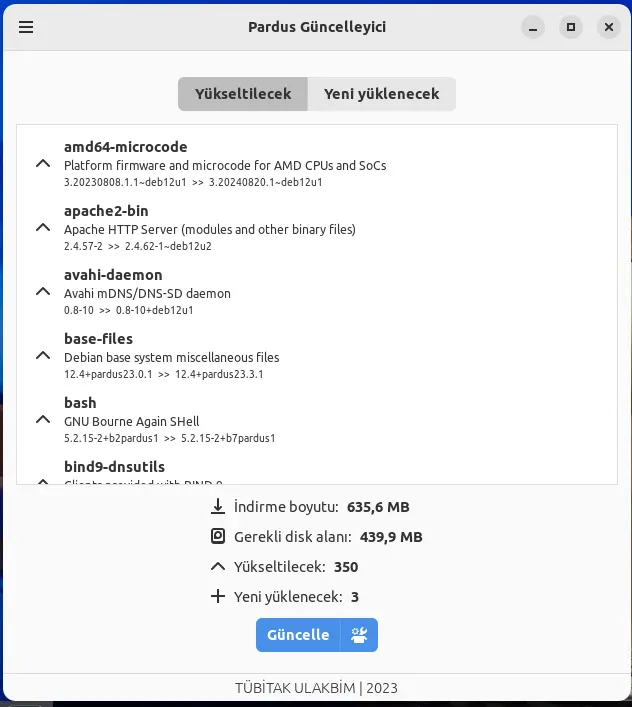Switch to the Yeni yüklenecek tab

click(381, 94)
